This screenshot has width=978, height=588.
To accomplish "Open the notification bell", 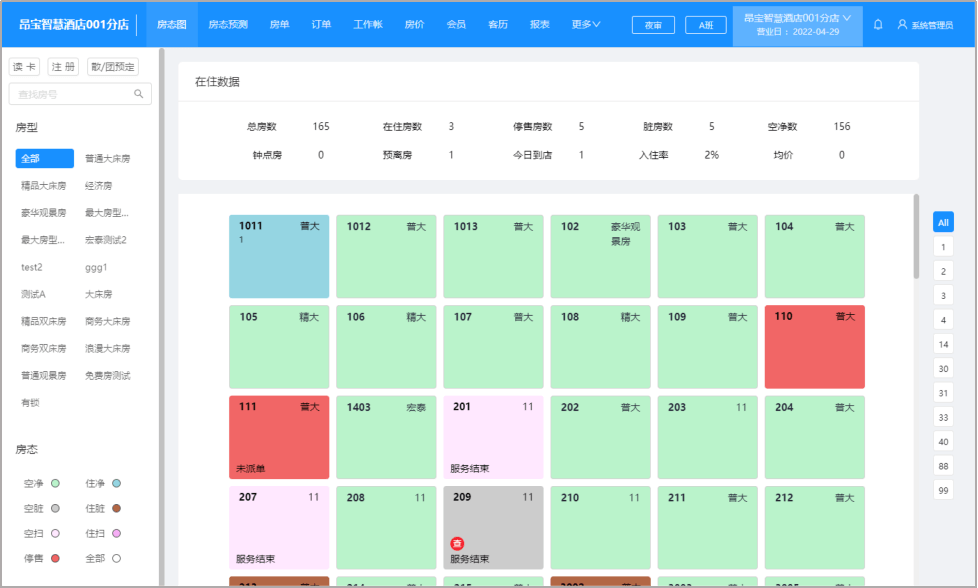I will click(x=878, y=25).
